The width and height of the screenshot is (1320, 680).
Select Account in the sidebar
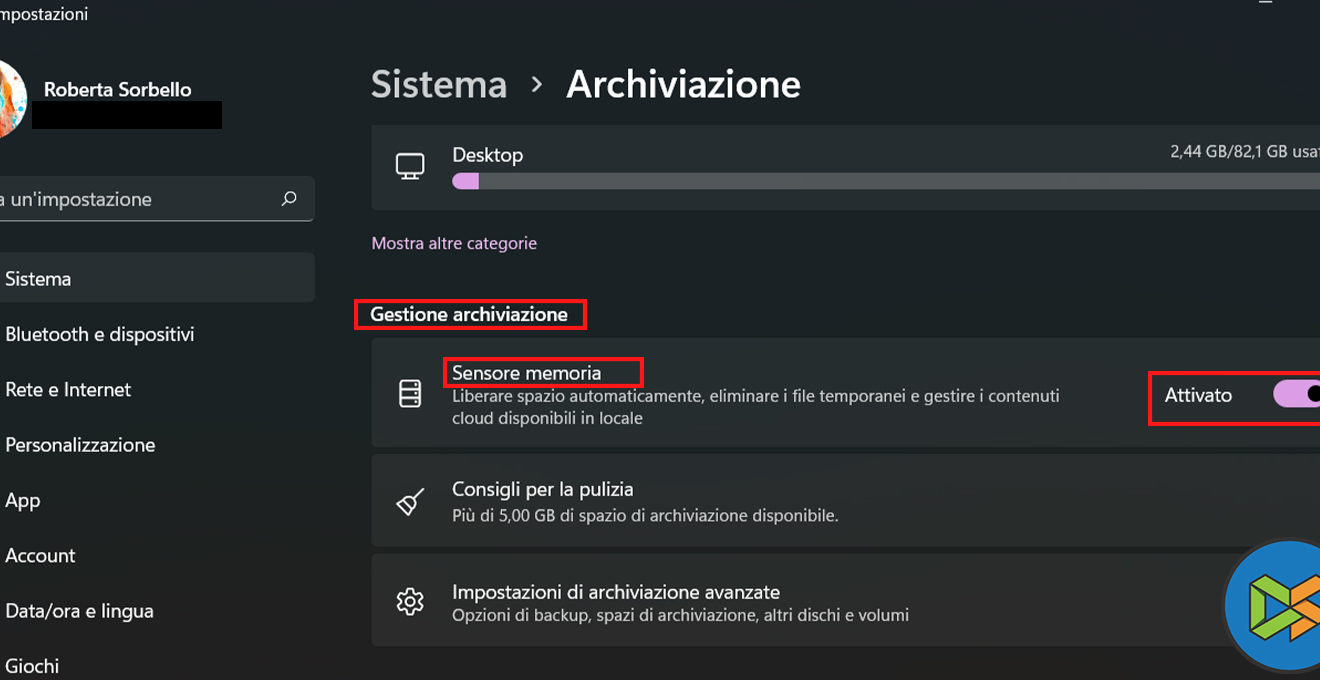tap(40, 556)
